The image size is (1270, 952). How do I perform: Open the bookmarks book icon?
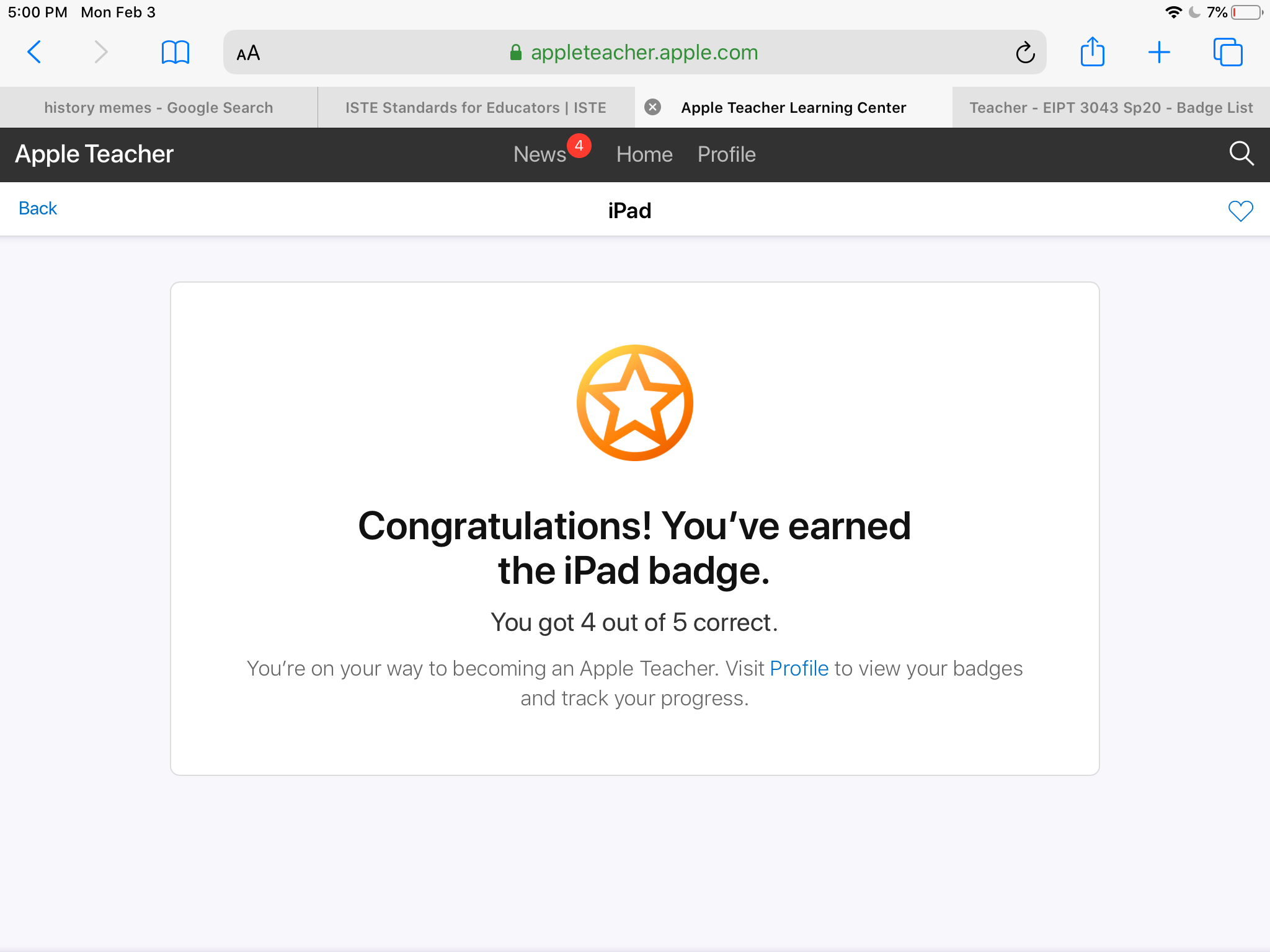pyautogui.click(x=175, y=52)
